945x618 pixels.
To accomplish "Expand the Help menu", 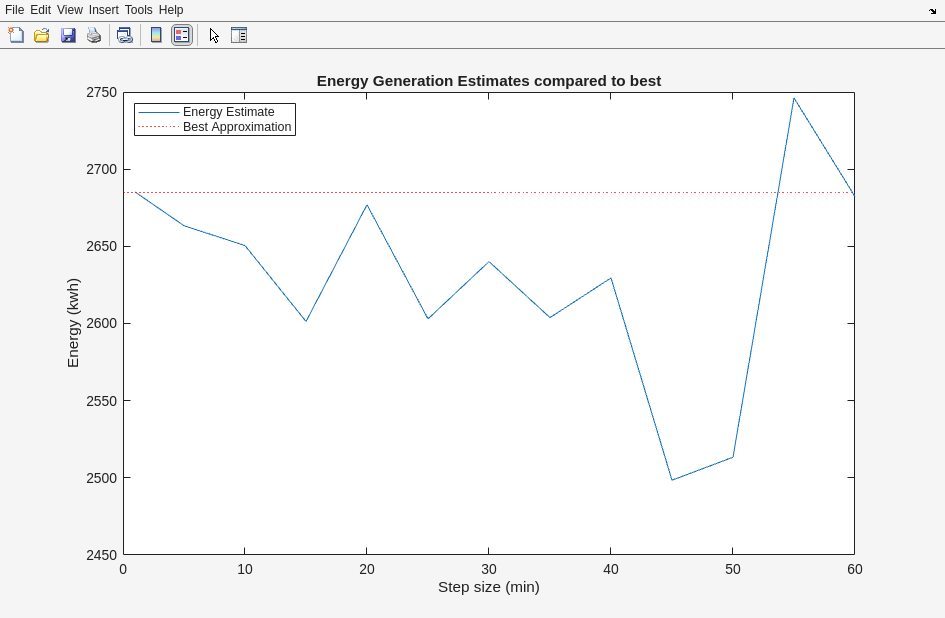I will pos(171,10).
